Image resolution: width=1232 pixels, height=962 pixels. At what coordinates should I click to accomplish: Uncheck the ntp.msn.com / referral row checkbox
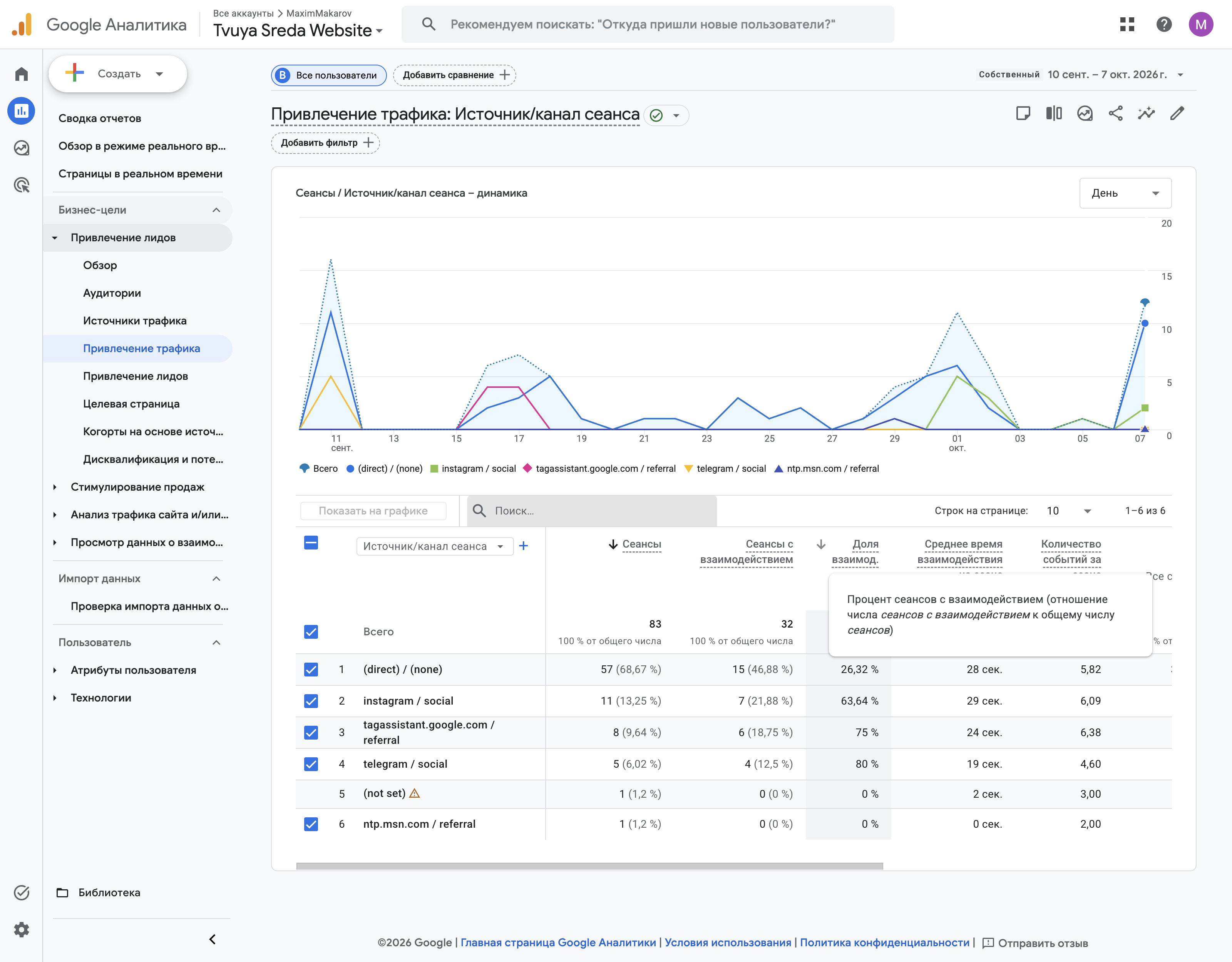[x=311, y=824]
